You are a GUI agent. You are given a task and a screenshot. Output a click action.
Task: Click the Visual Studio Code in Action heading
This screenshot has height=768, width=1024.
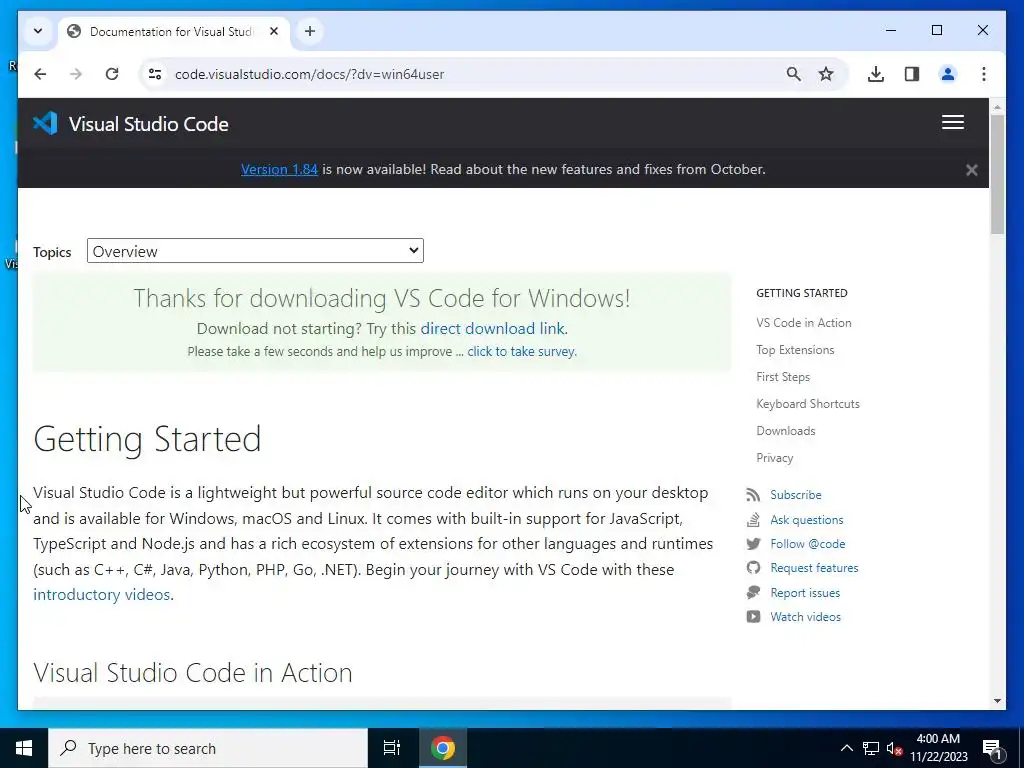(193, 673)
